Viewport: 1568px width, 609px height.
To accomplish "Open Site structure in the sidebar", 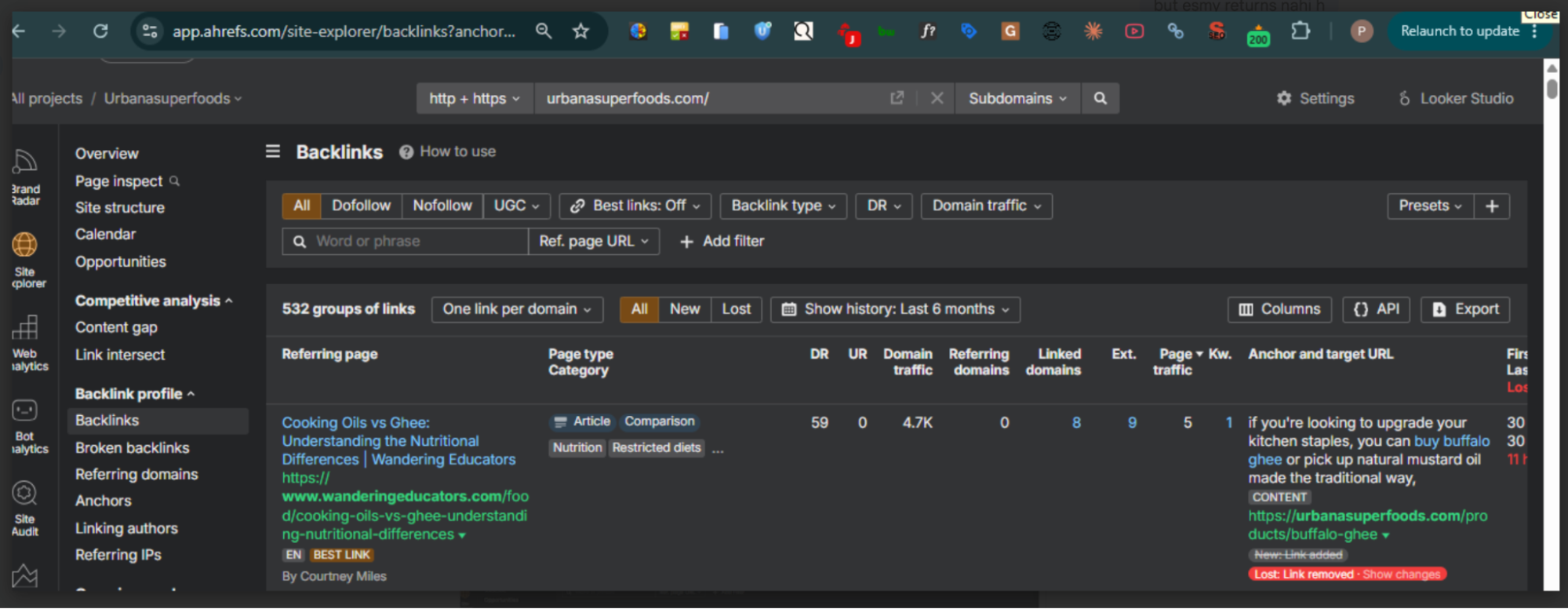I will pos(120,208).
